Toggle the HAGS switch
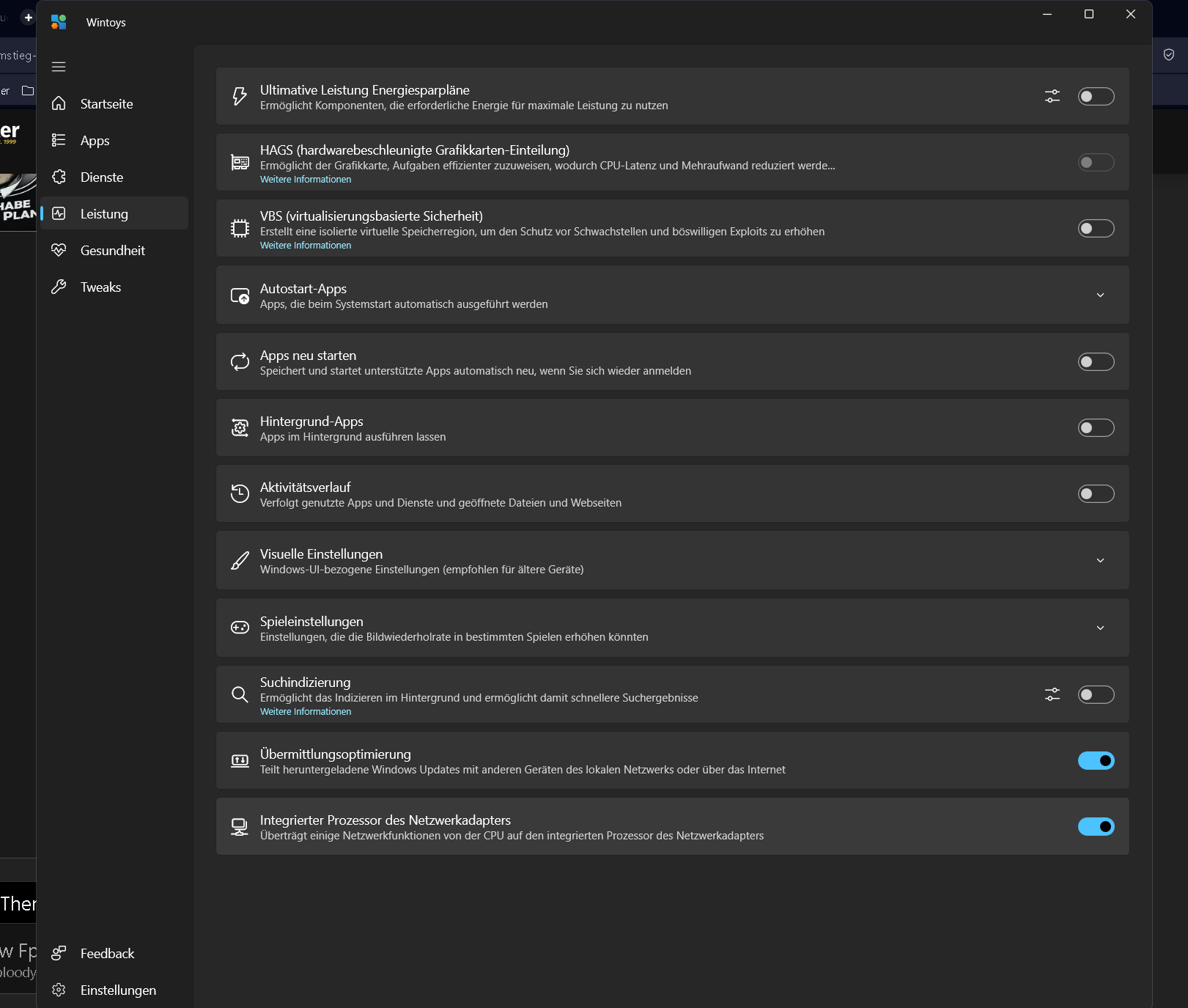The height and width of the screenshot is (1008, 1188). (1096, 162)
